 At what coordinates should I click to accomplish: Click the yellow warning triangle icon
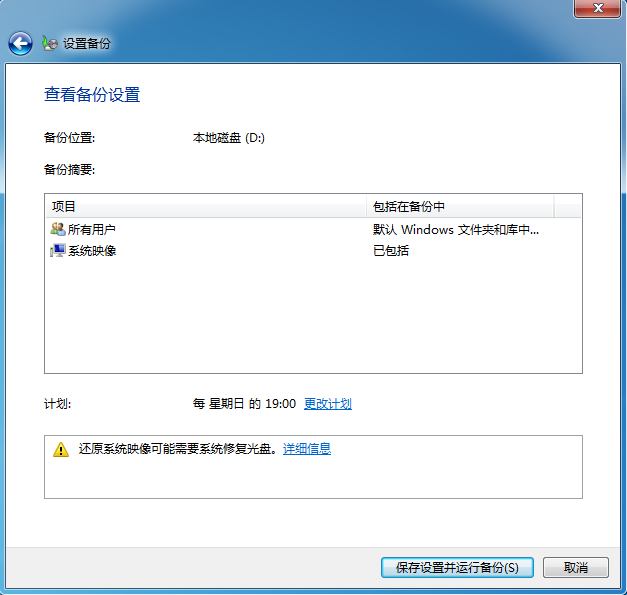61,450
